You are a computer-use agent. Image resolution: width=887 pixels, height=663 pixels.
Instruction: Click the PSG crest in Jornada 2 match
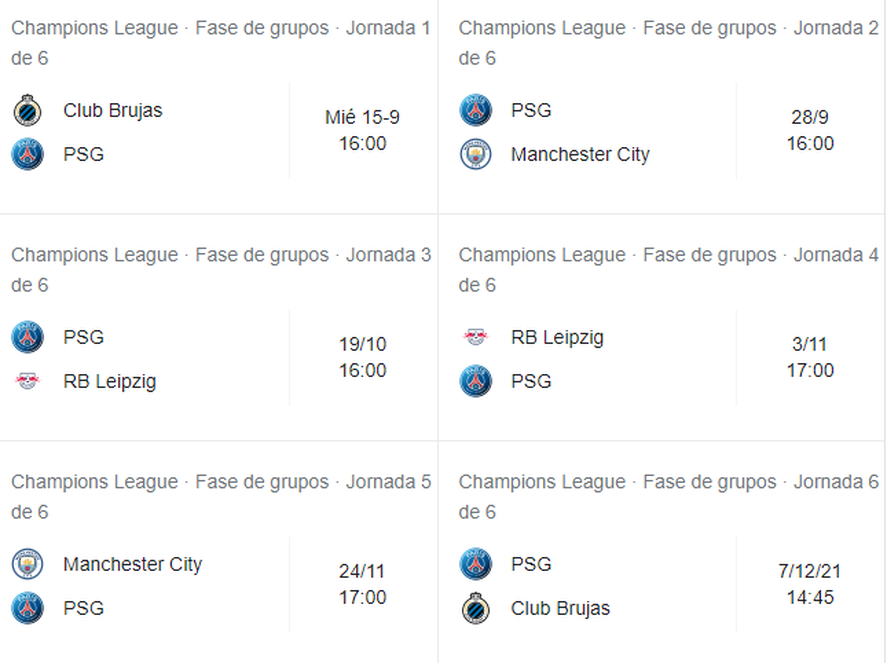pyautogui.click(x=476, y=110)
